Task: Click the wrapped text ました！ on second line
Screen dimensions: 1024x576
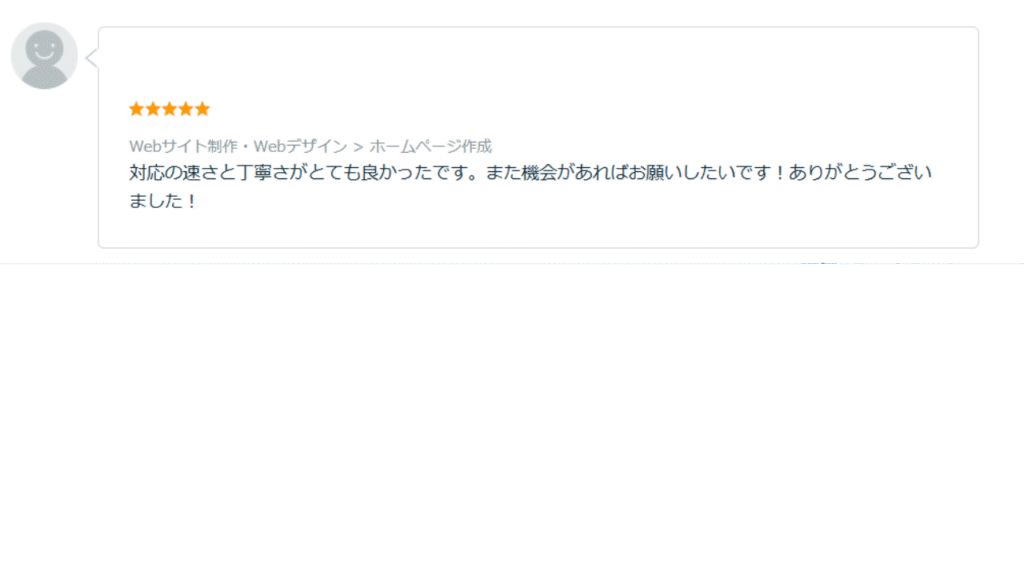Action: point(162,200)
